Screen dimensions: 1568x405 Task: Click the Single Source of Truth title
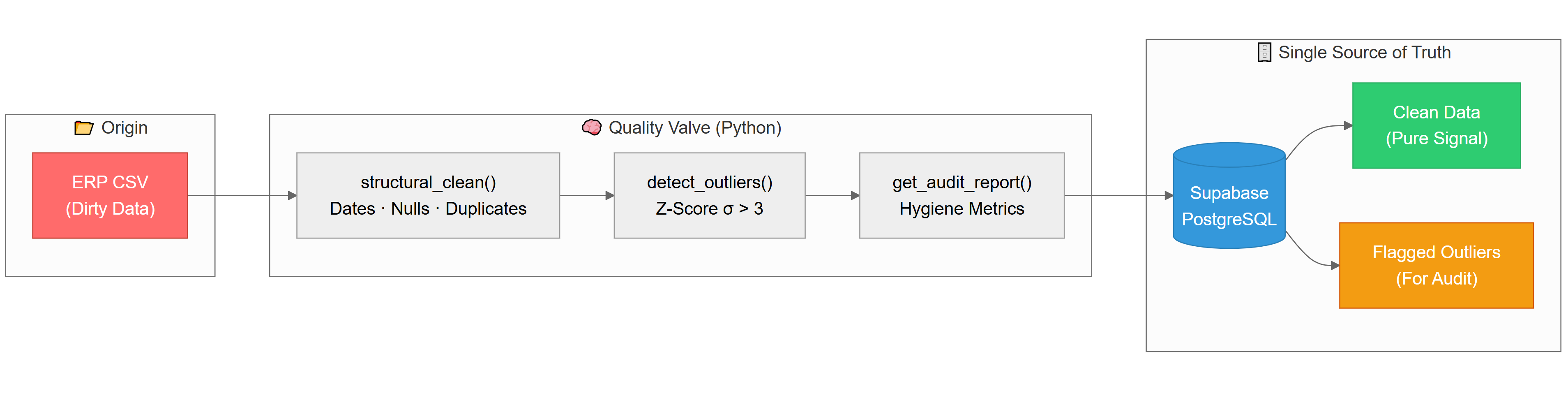tap(1364, 52)
